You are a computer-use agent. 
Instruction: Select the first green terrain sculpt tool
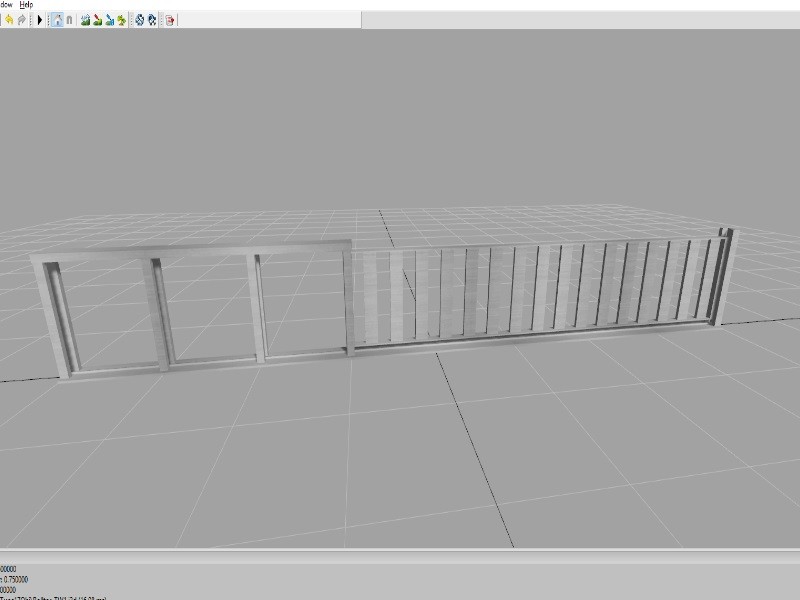[x=86, y=20]
